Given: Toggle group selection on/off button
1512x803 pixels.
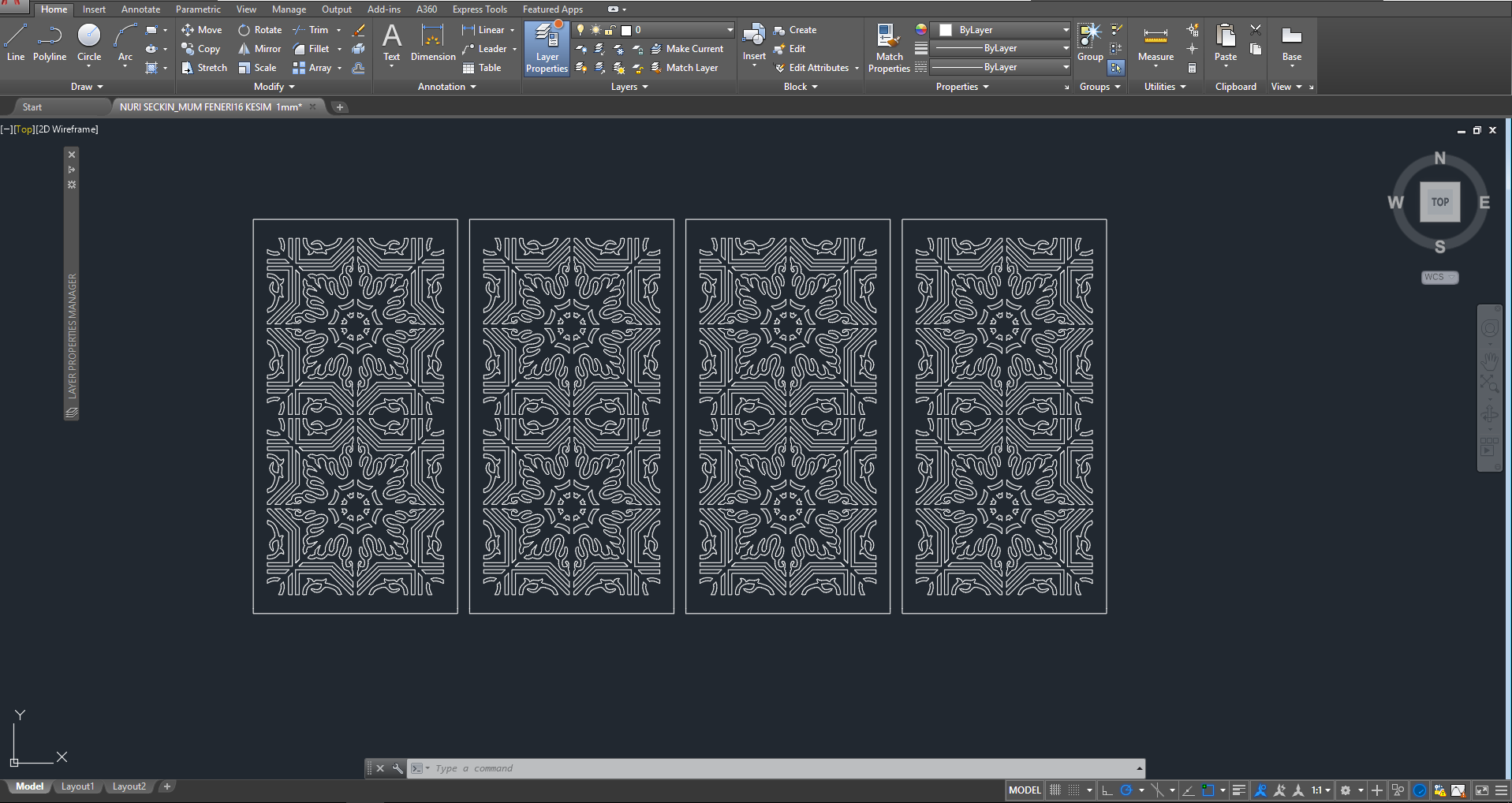Looking at the screenshot, I should coord(1116,68).
